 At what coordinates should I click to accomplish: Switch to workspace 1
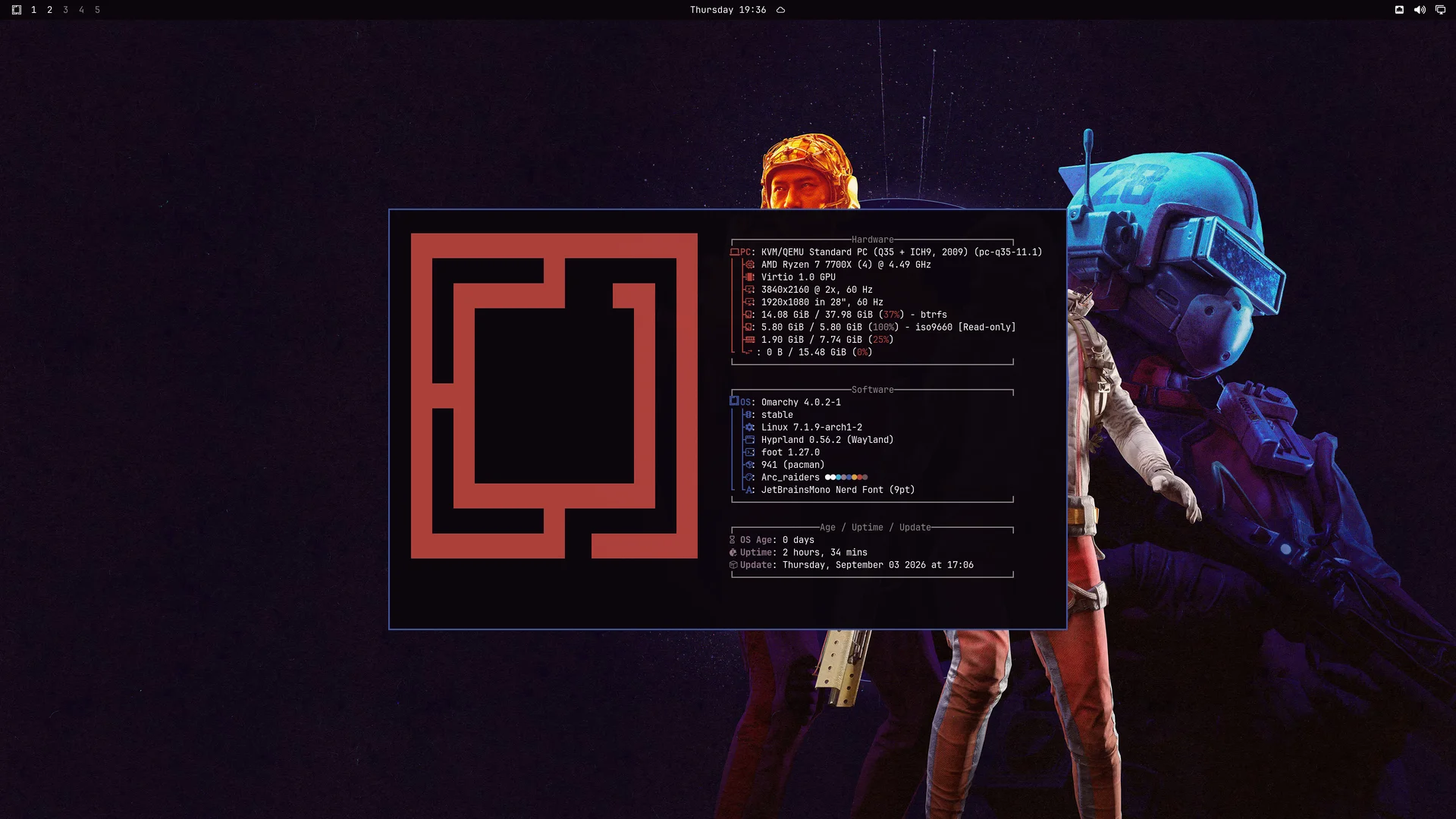click(33, 10)
